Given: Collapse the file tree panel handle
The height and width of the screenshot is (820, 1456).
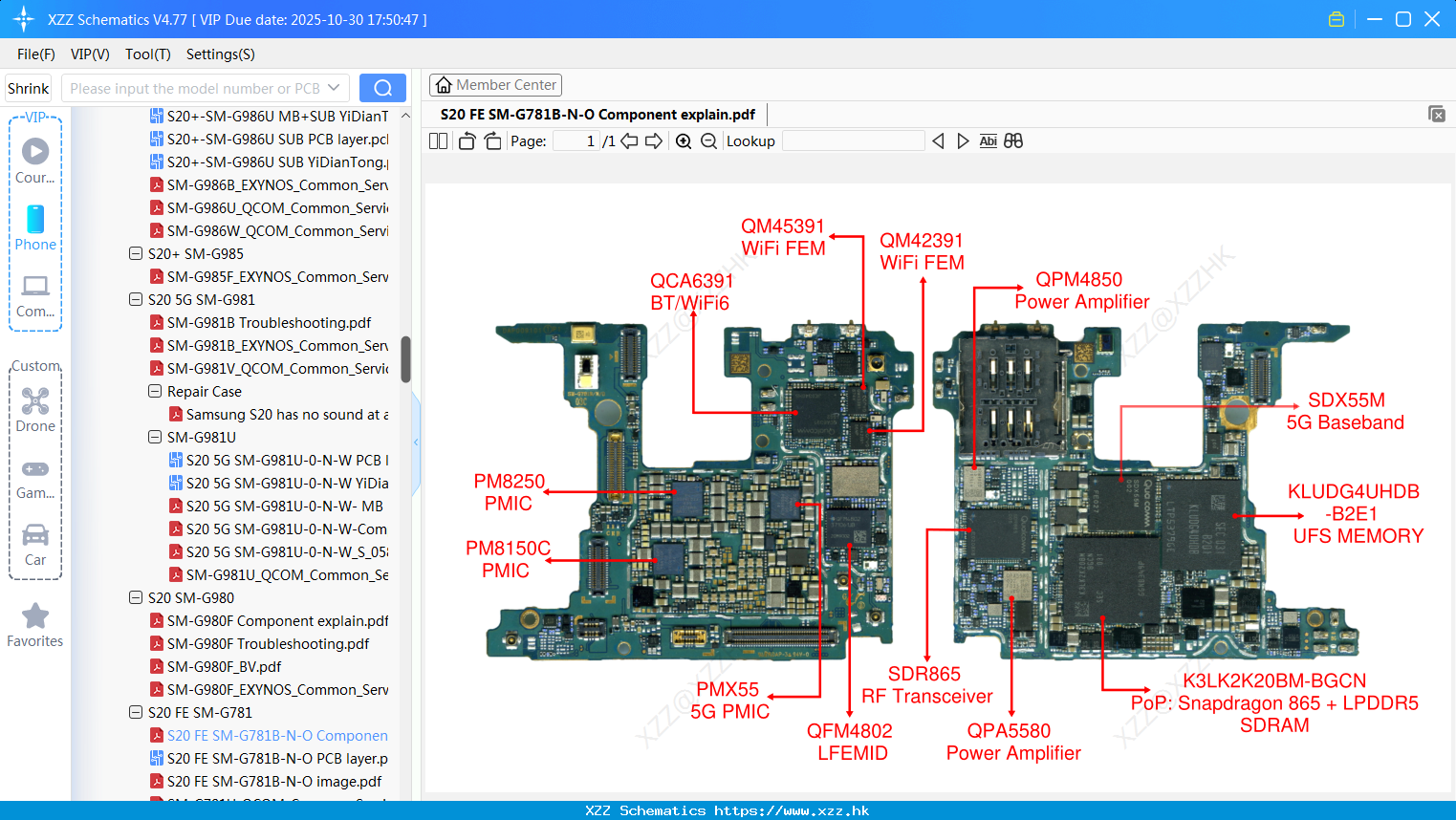Looking at the screenshot, I should (416, 442).
